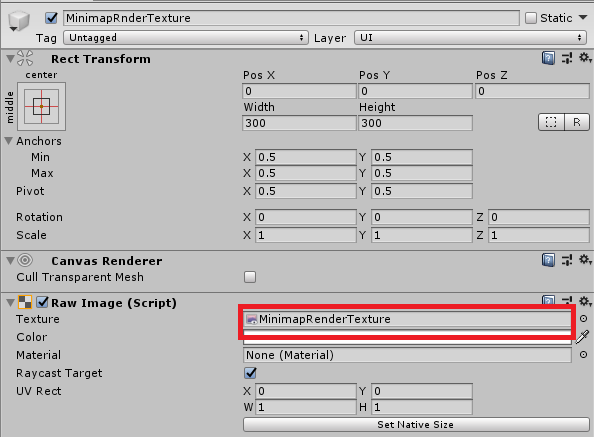The width and height of the screenshot is (594, 437).
Task: Open the Texture object picker circle
Action: [583, 319]
